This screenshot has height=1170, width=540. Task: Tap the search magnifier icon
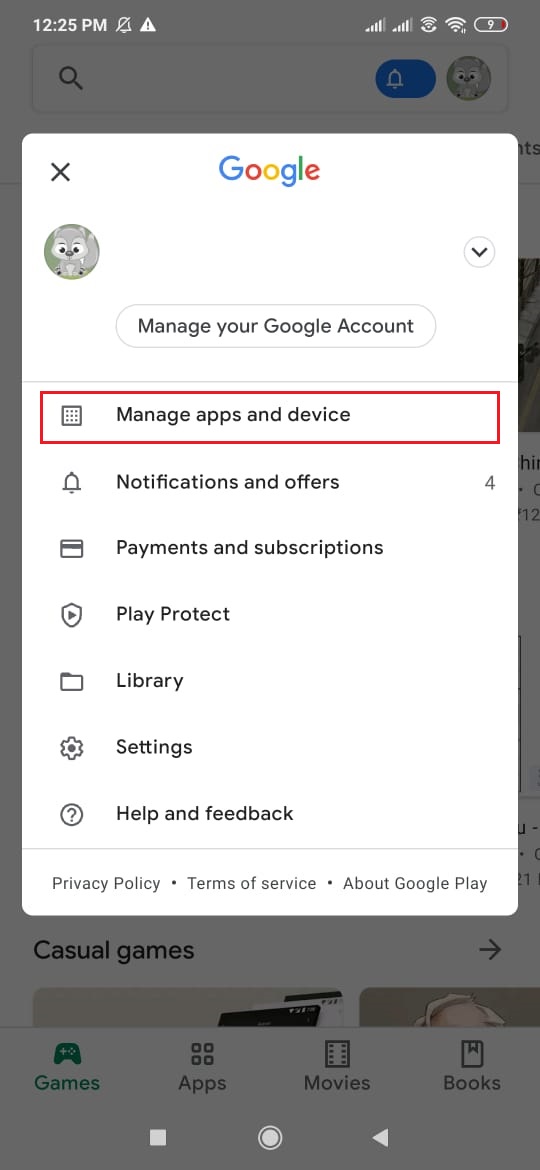[x=71, y=78]
